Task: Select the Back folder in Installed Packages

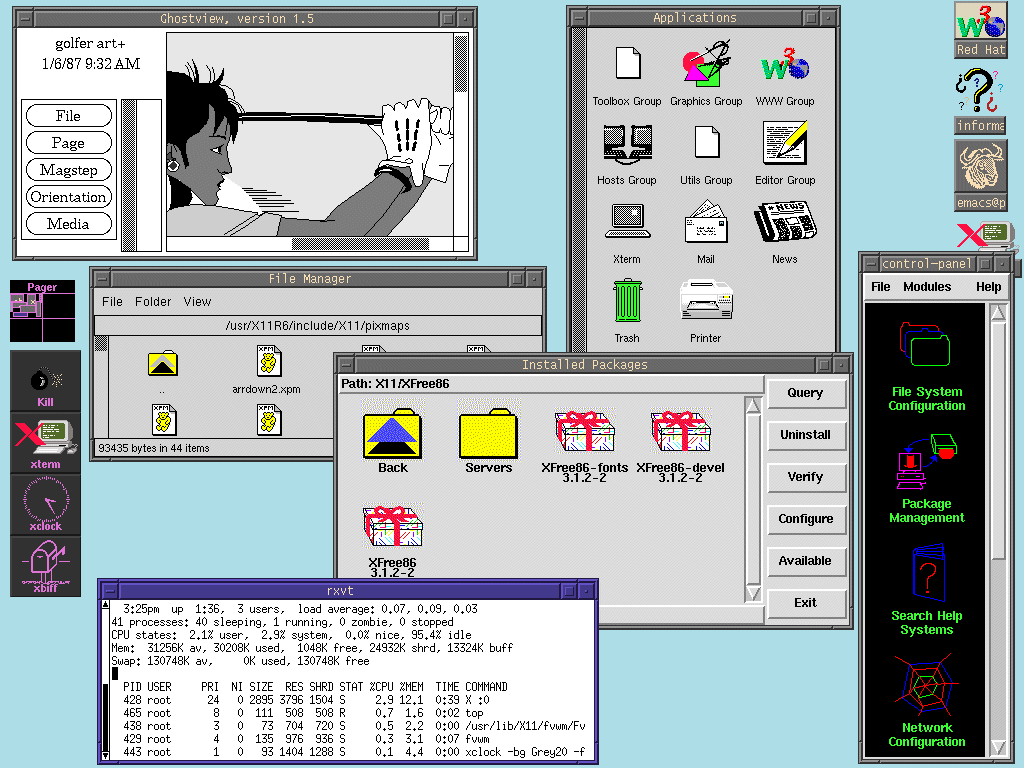Action: pyautogui.click(x=392, y=434)
